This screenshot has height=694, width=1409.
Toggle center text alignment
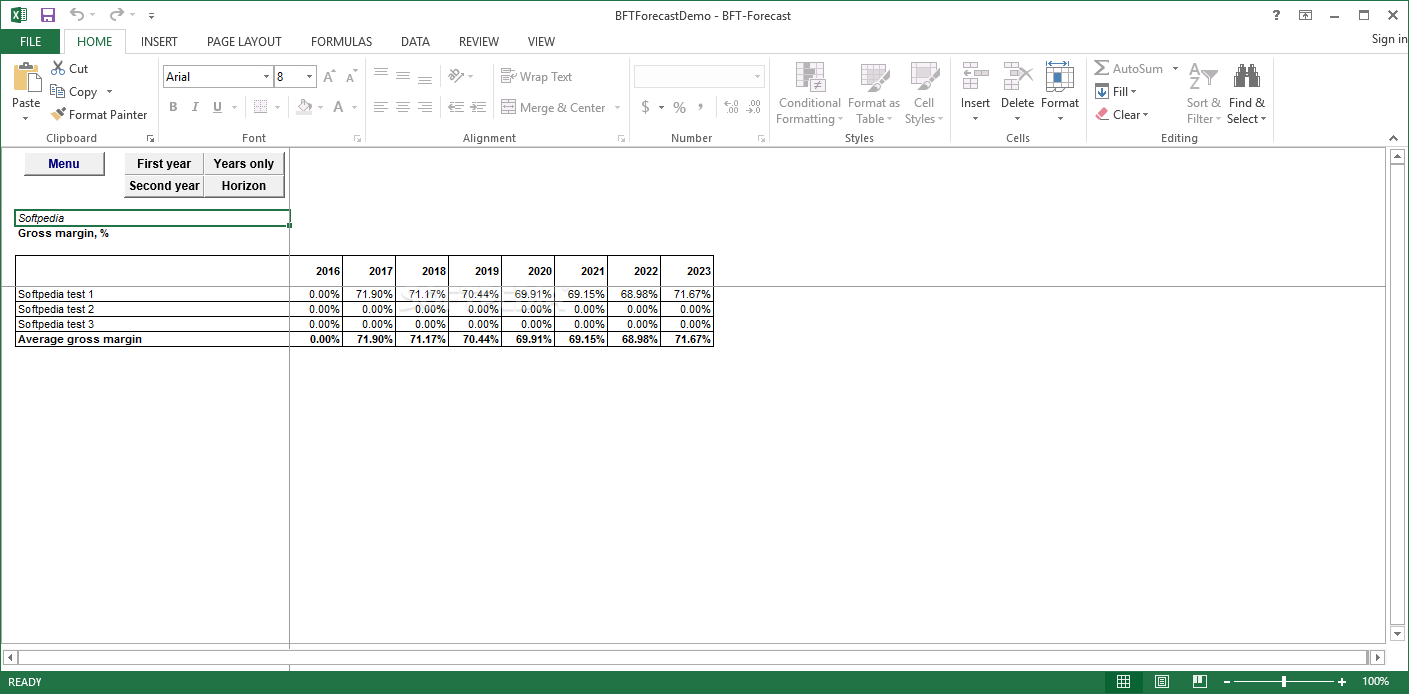[x=403, y=107]
